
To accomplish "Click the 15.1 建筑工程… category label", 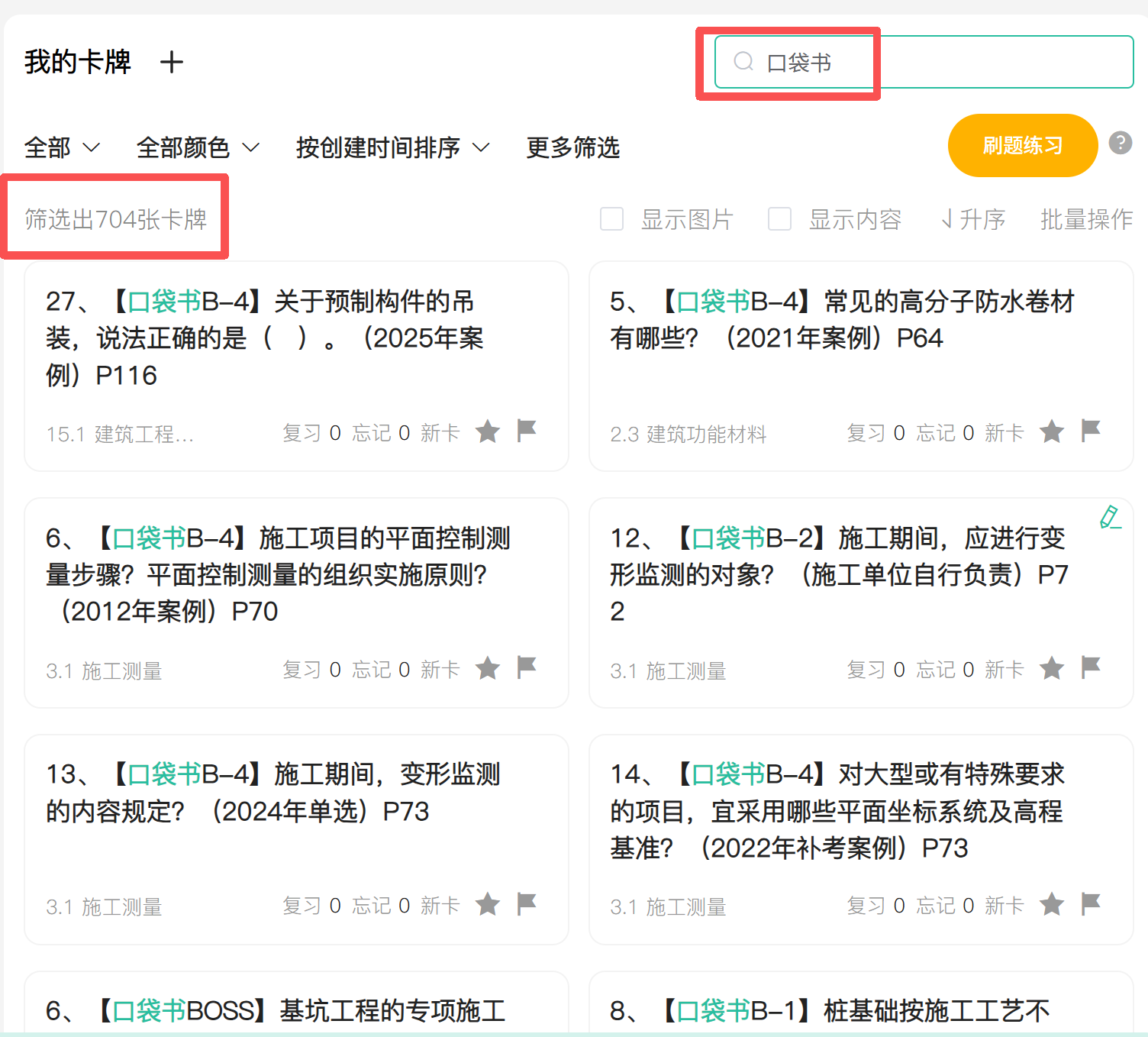I will [x=120, y=435].
